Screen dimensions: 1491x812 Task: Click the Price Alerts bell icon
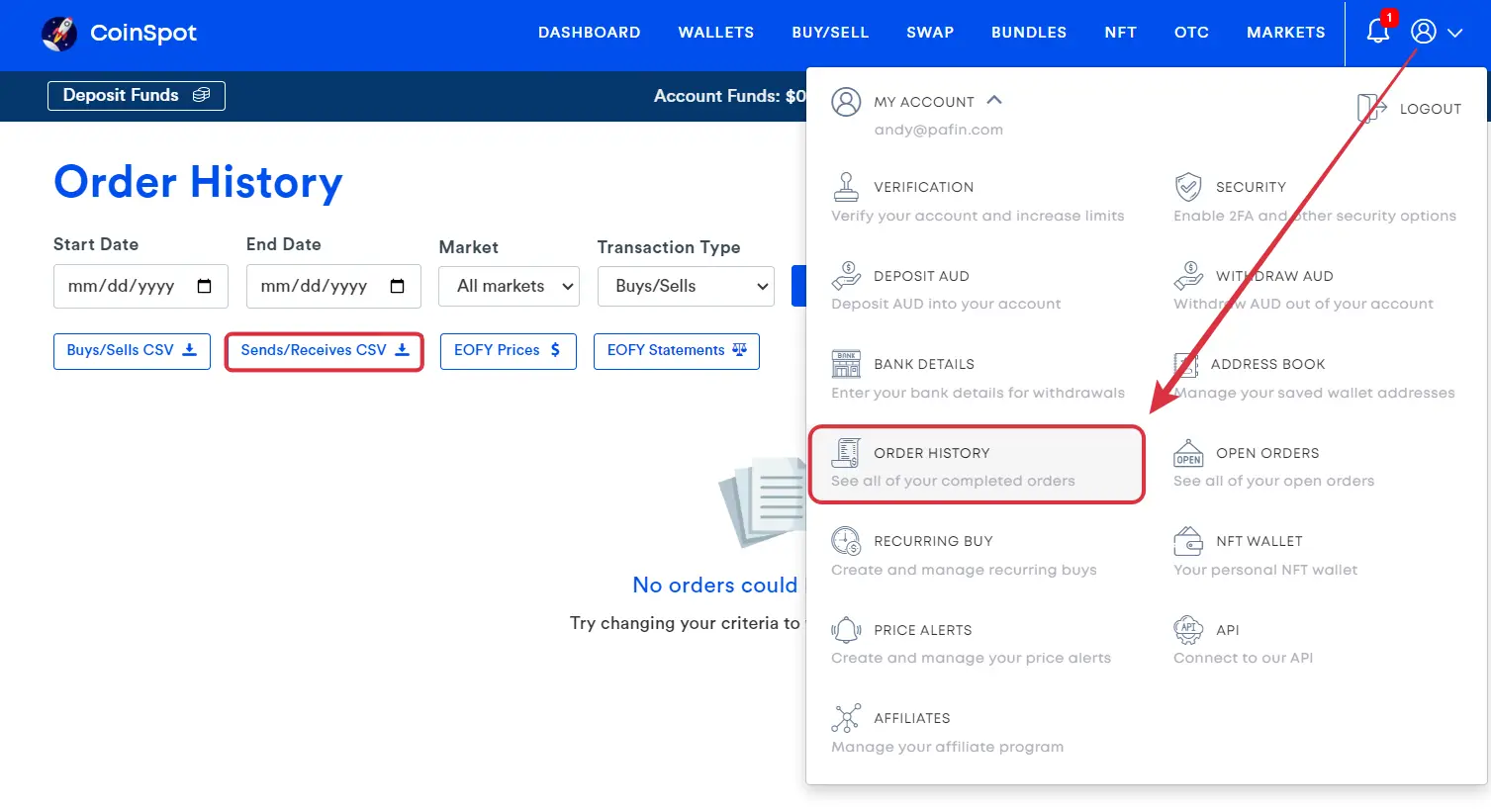click(846, 630)
